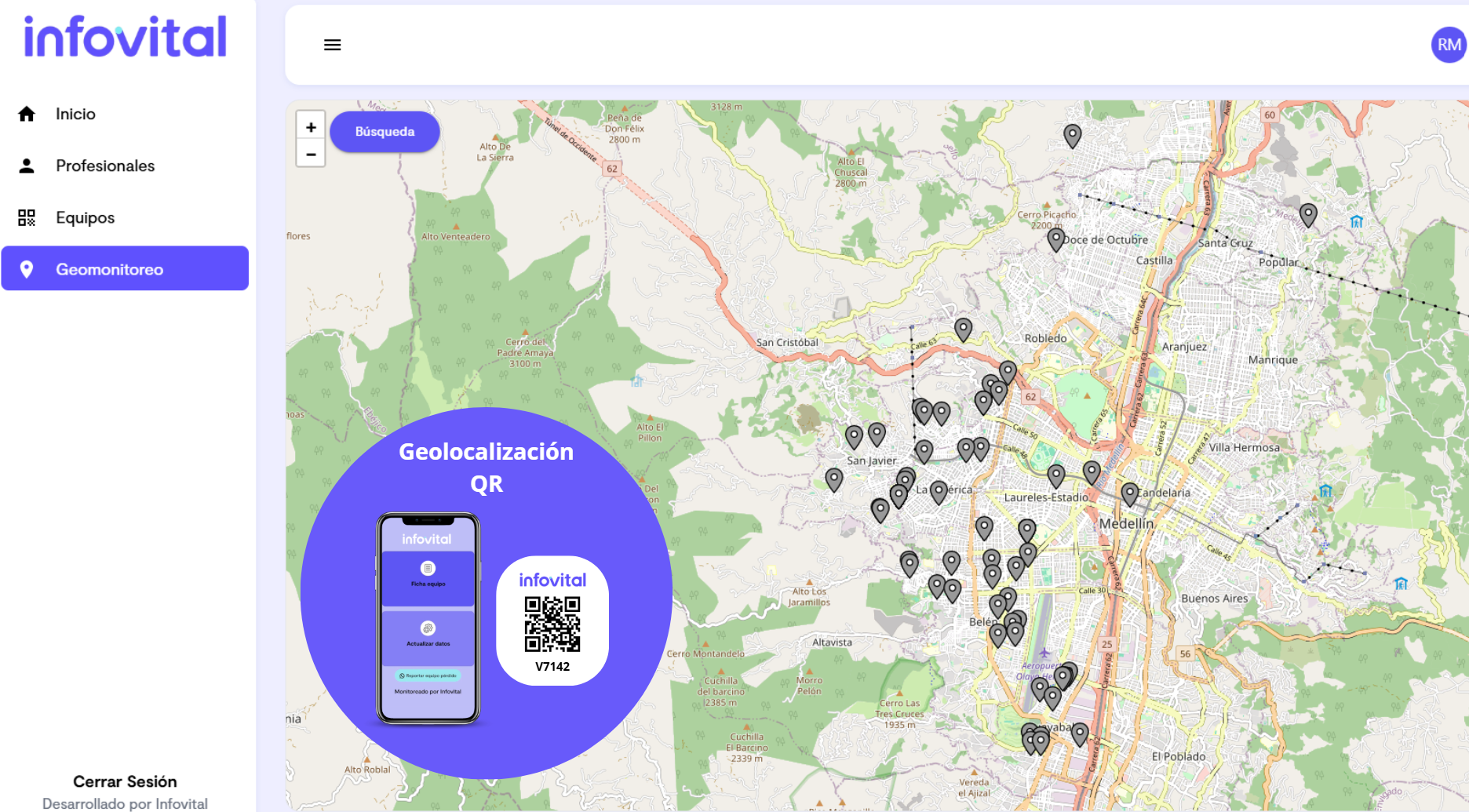Switch to the Equipos section

84,217
